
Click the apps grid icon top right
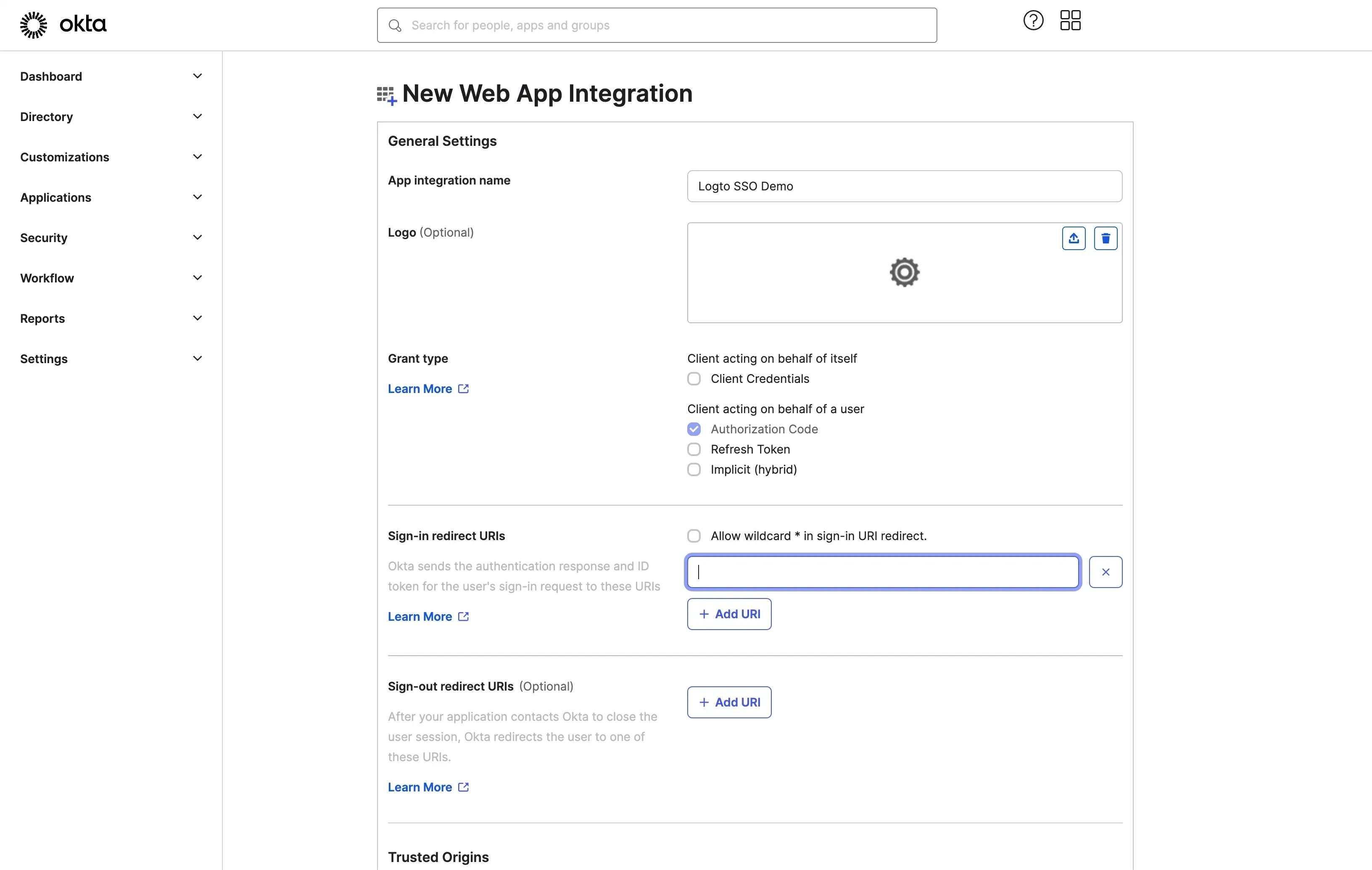(x=1071, y=20)
